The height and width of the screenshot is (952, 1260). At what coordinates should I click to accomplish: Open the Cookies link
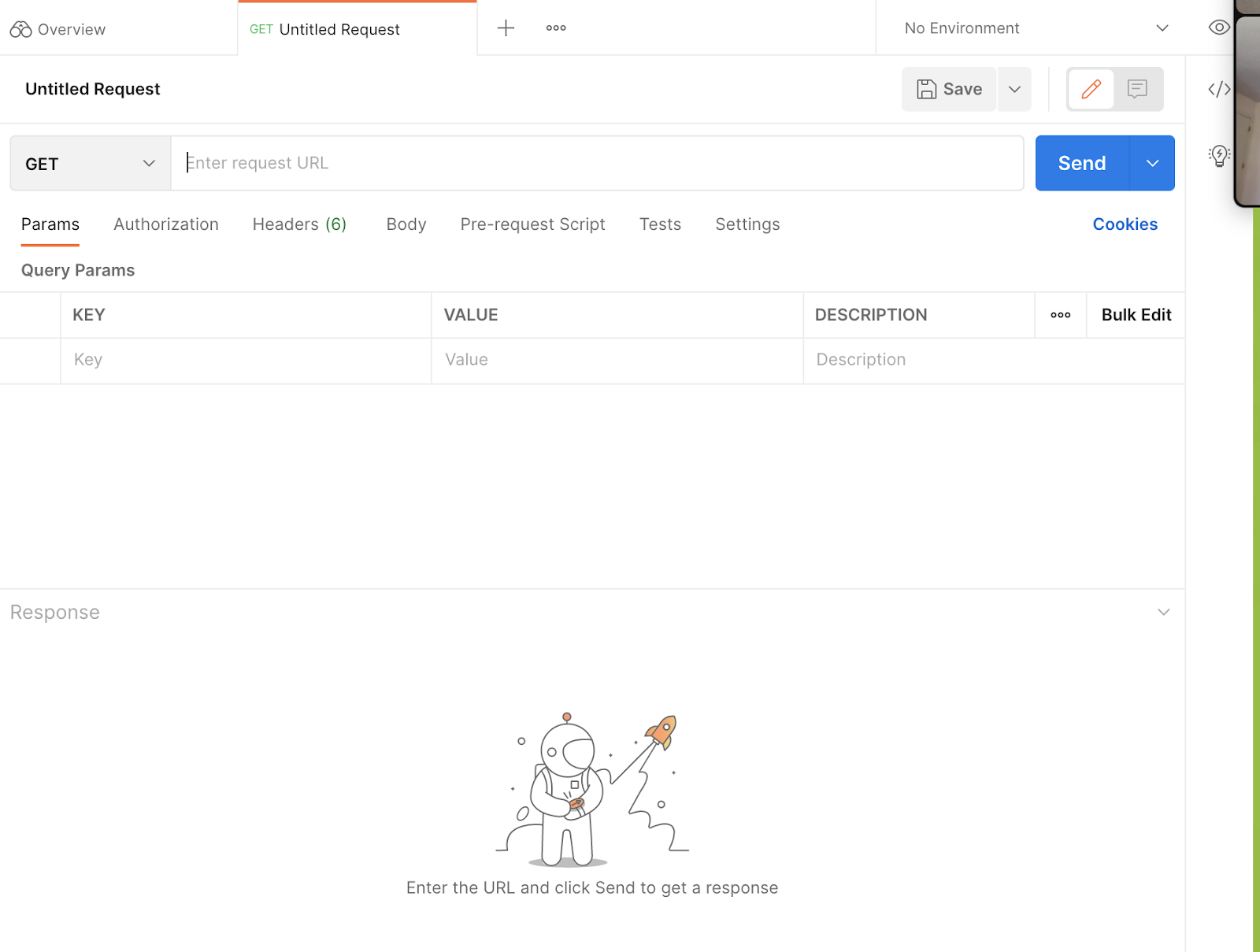[x=1125, y=224]
